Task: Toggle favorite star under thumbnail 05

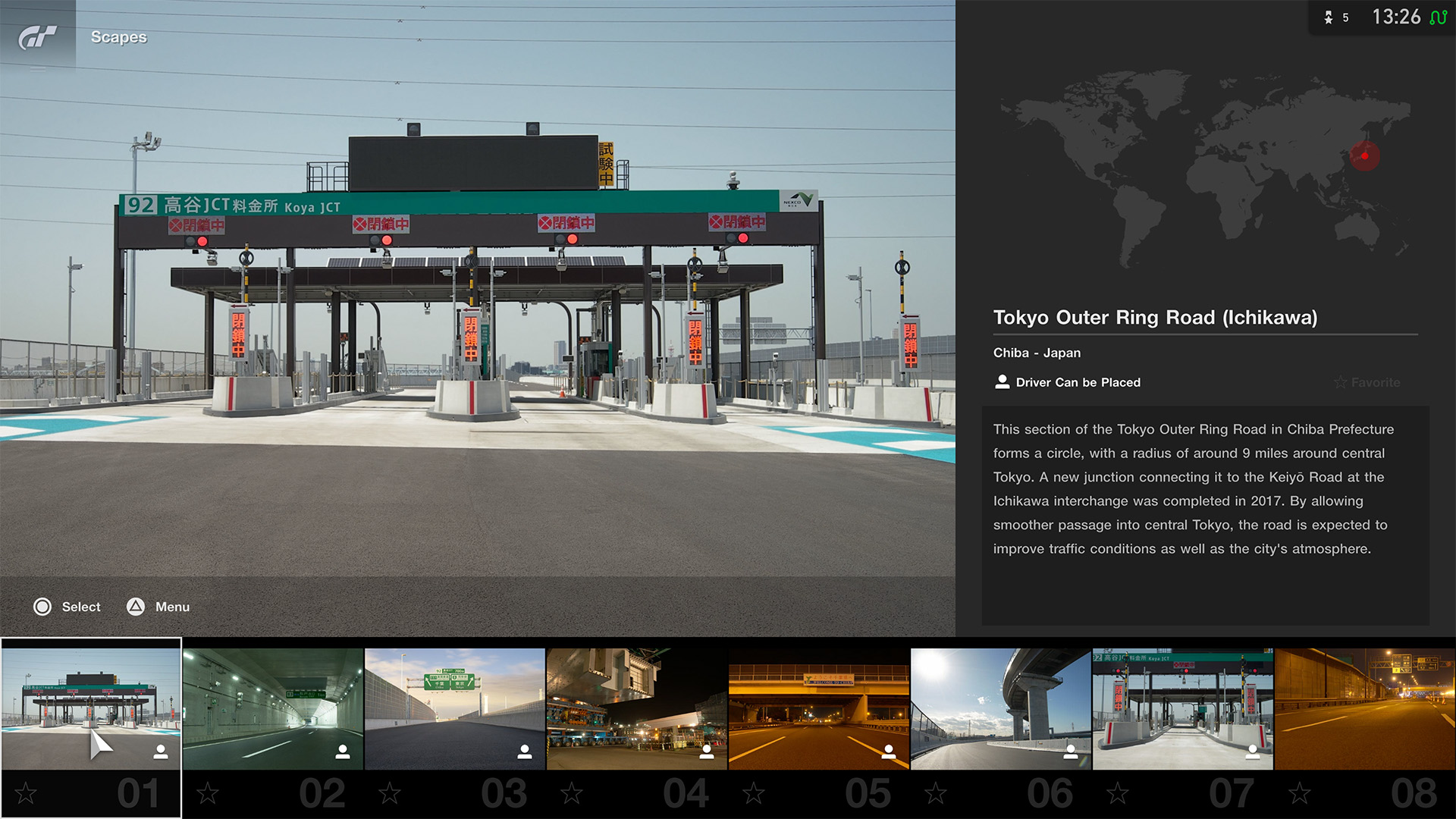Action: point(754,794)
